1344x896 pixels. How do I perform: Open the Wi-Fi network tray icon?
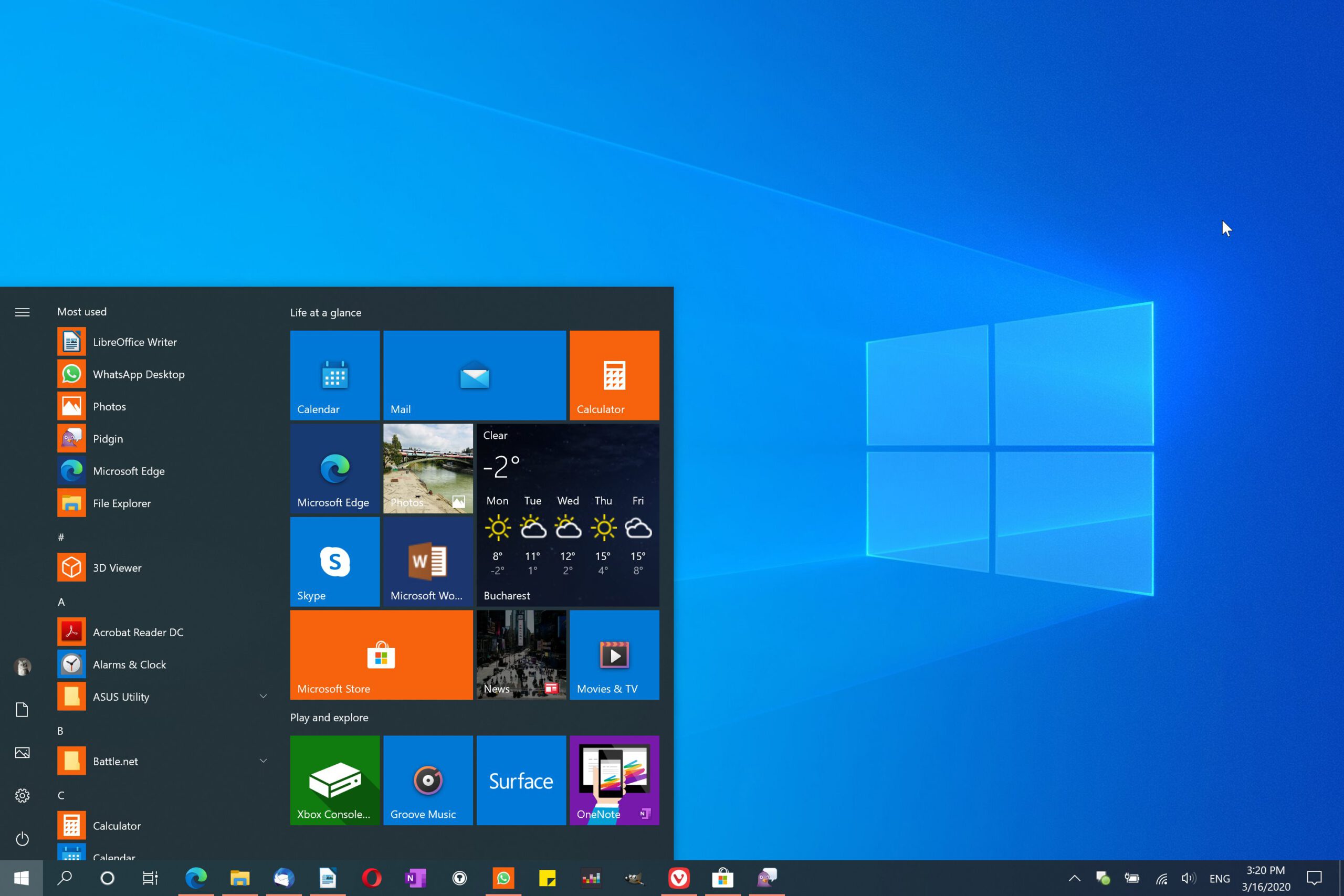1161,878
